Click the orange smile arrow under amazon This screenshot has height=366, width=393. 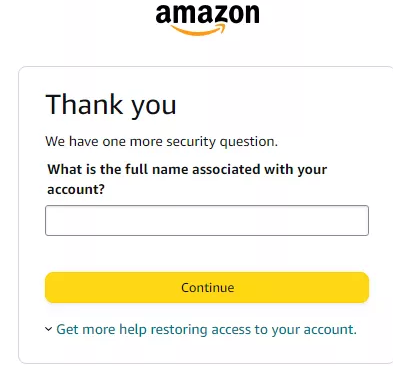point(199,29)
